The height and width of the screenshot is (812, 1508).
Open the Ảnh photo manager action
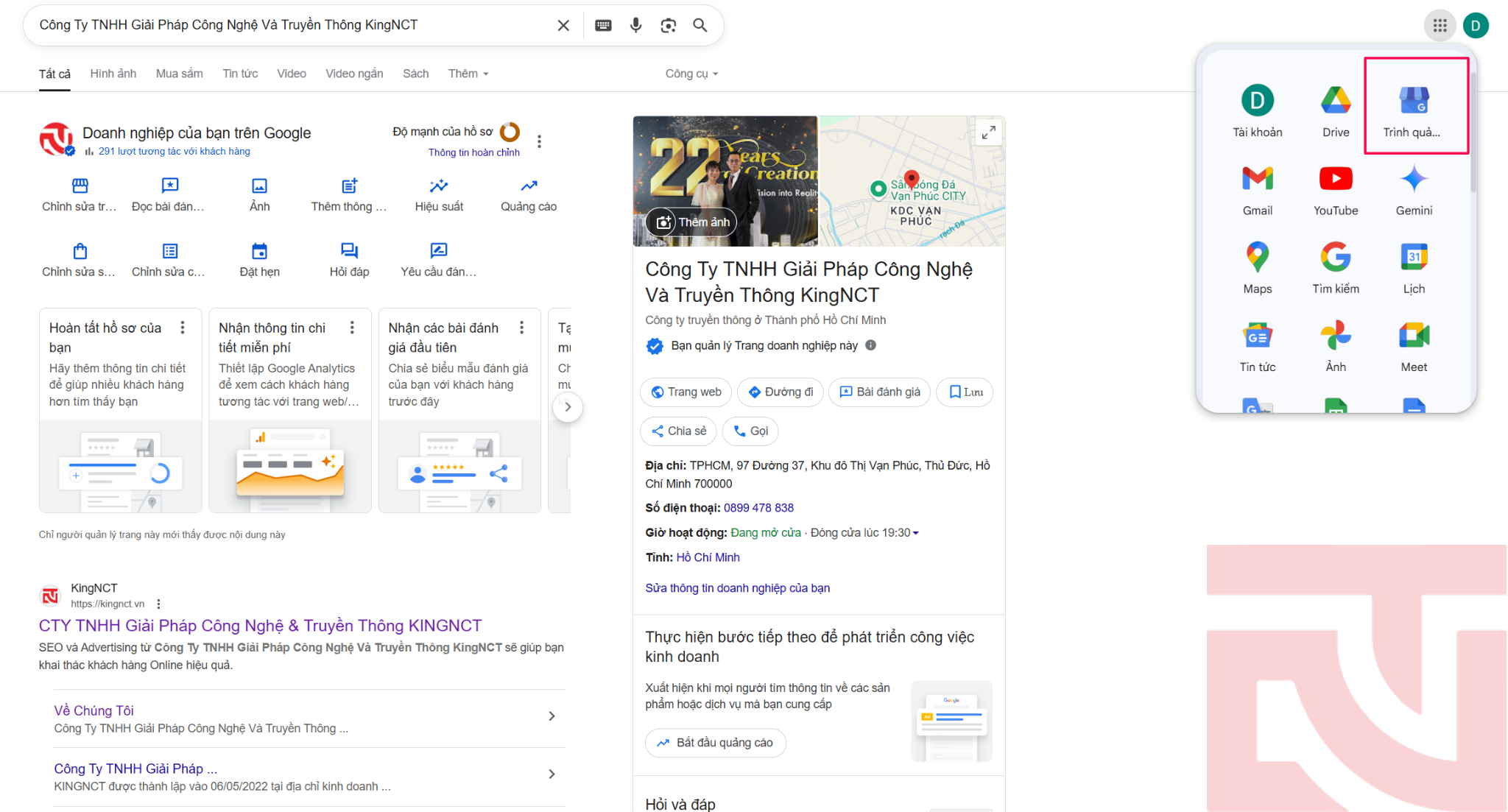coord(259,195)
